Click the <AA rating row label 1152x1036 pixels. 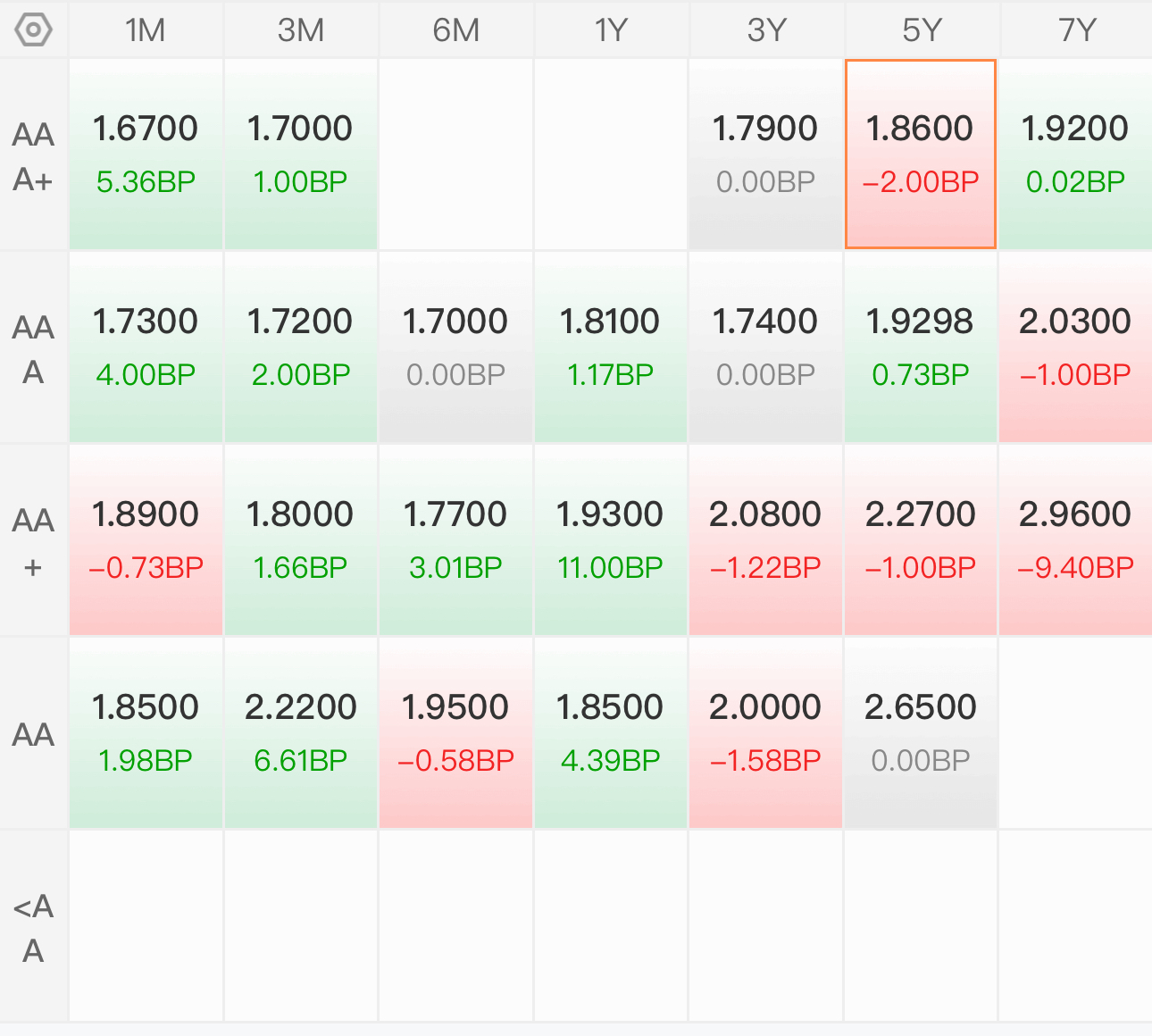[x=33, y=927]
